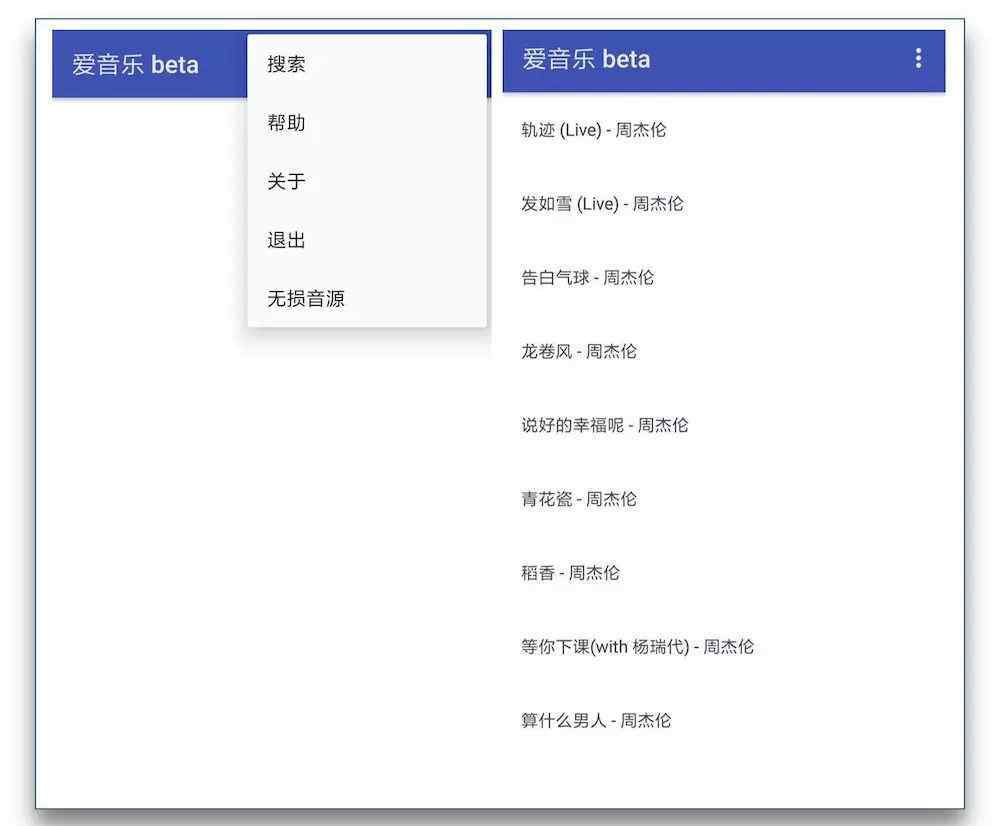Select 搜索 from the popup menu
The image size is (1000, 826).
pyautogui.click(x=367, y=64)
